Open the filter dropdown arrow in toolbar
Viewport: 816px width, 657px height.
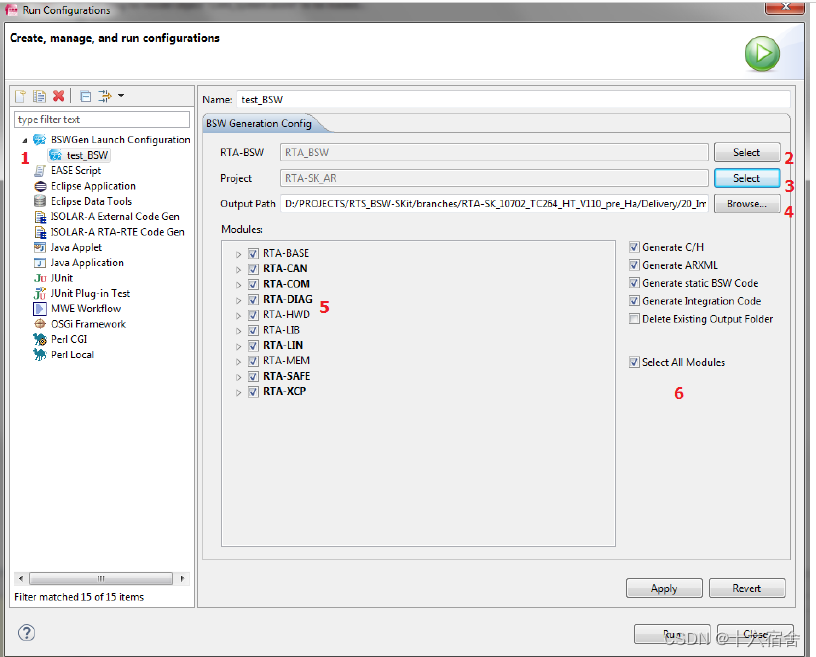121,95
